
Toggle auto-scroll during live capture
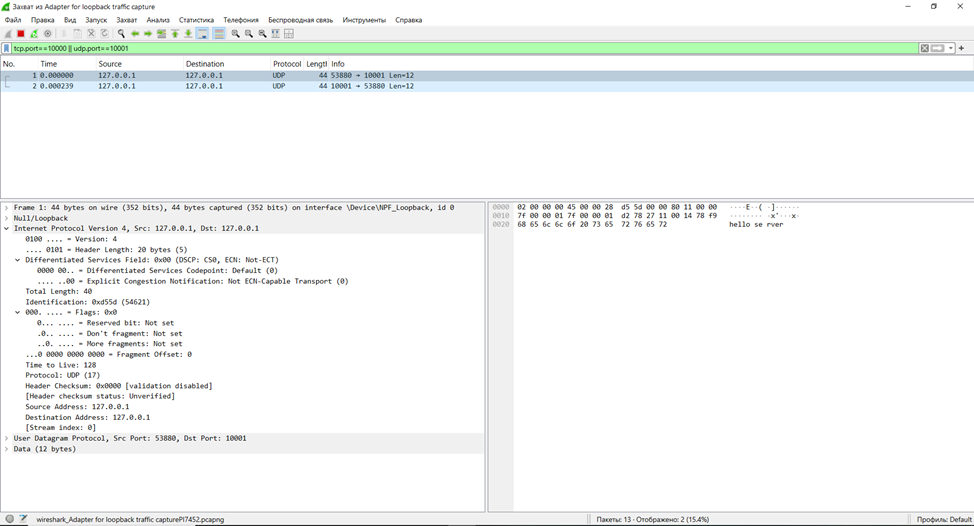[x=202, y=34]
